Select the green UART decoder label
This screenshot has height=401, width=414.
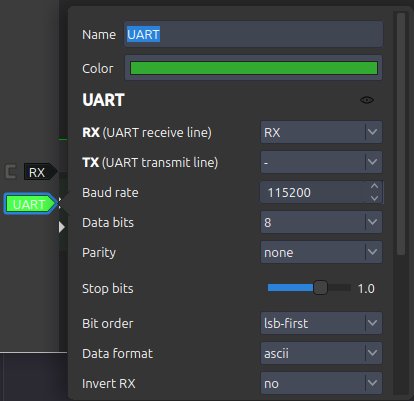[x=30, y=204]
